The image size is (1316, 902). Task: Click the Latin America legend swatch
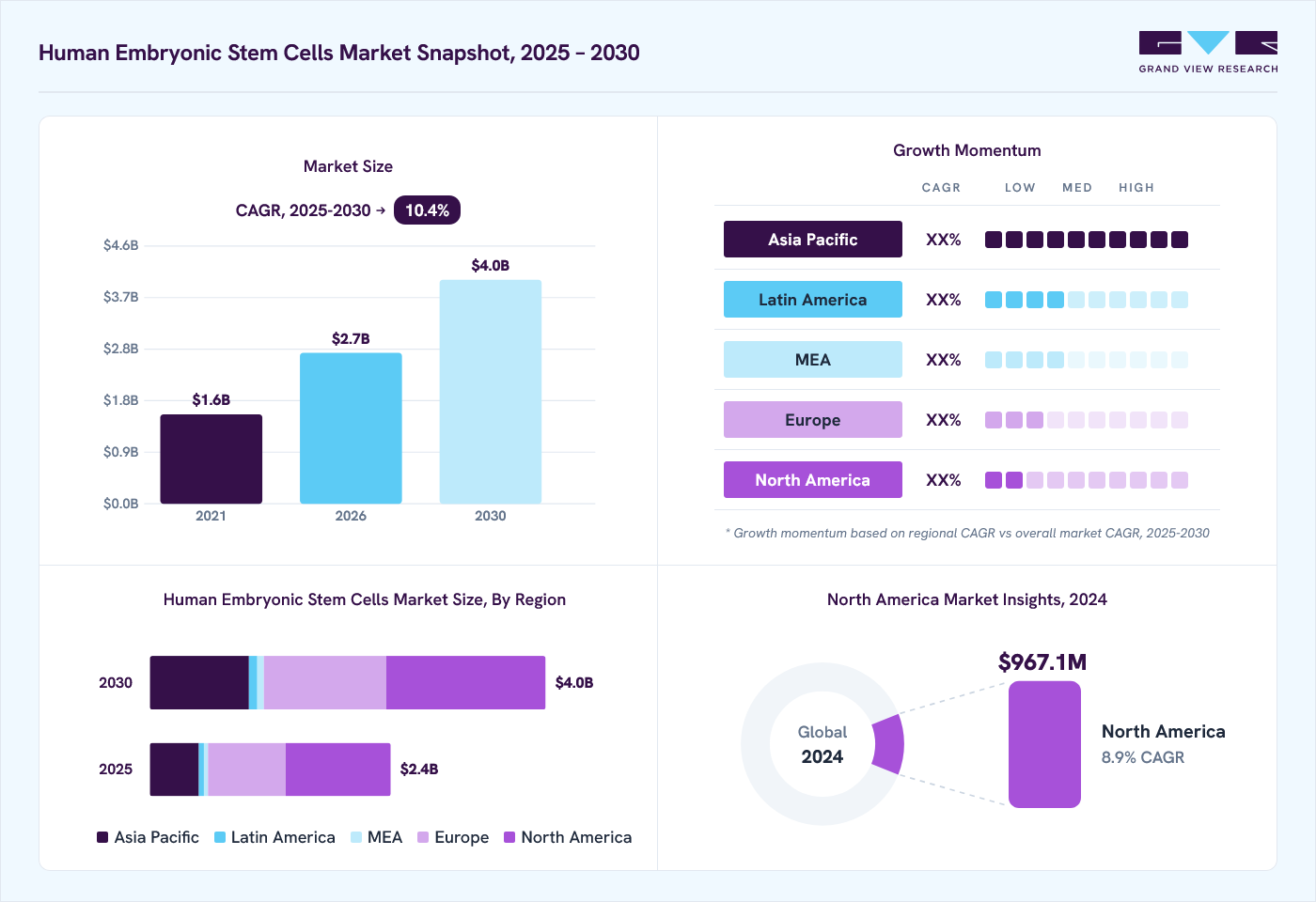220,837
